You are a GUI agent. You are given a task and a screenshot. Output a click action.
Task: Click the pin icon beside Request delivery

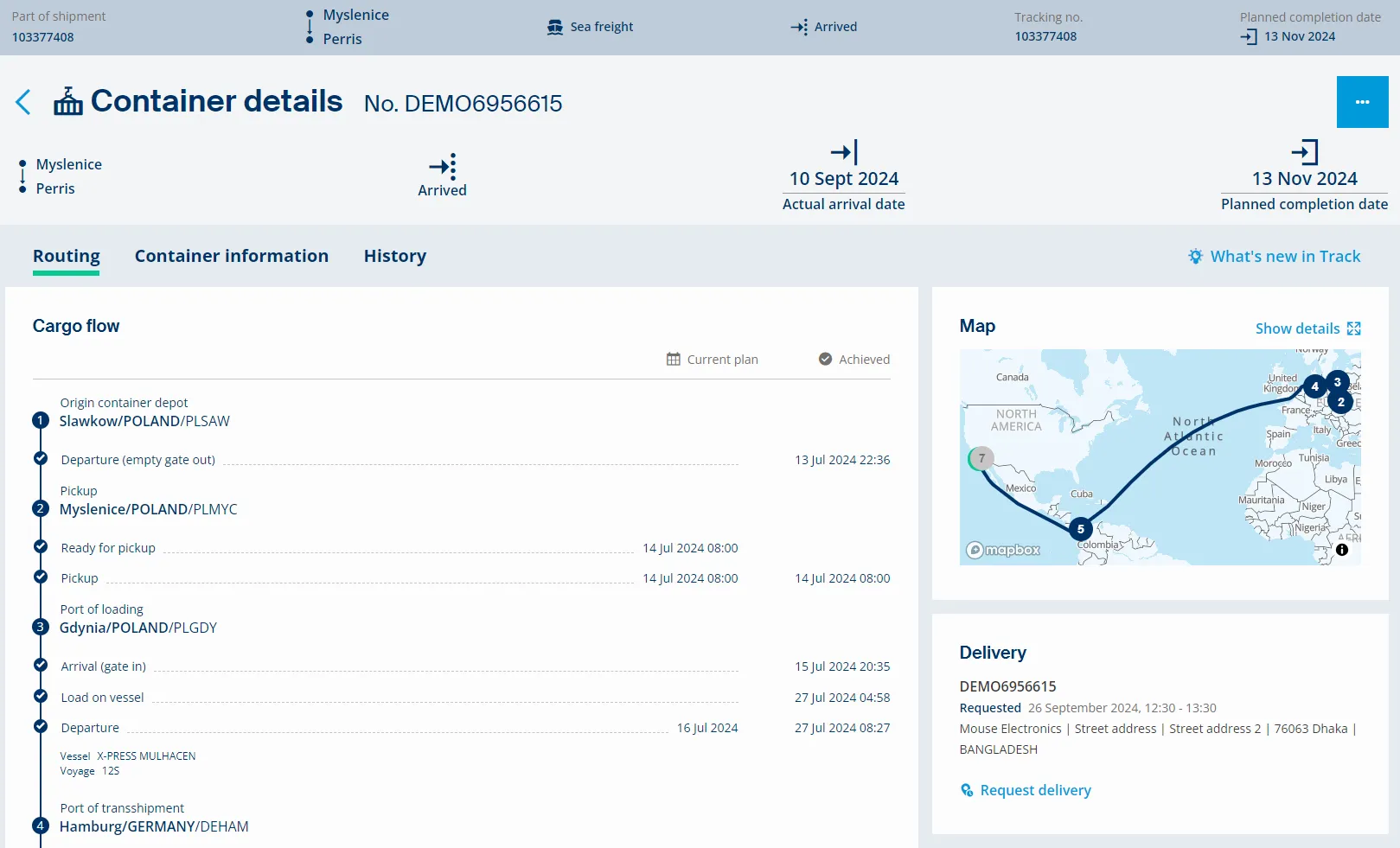point(966,789)
